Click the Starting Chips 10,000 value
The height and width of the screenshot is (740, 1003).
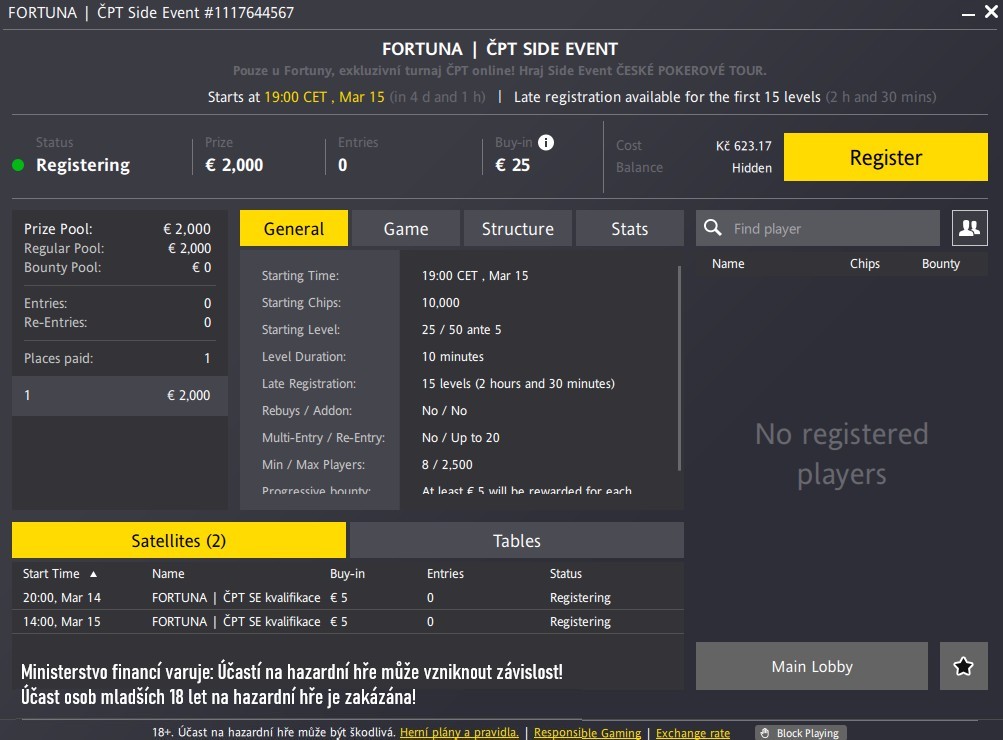point(440,303)
